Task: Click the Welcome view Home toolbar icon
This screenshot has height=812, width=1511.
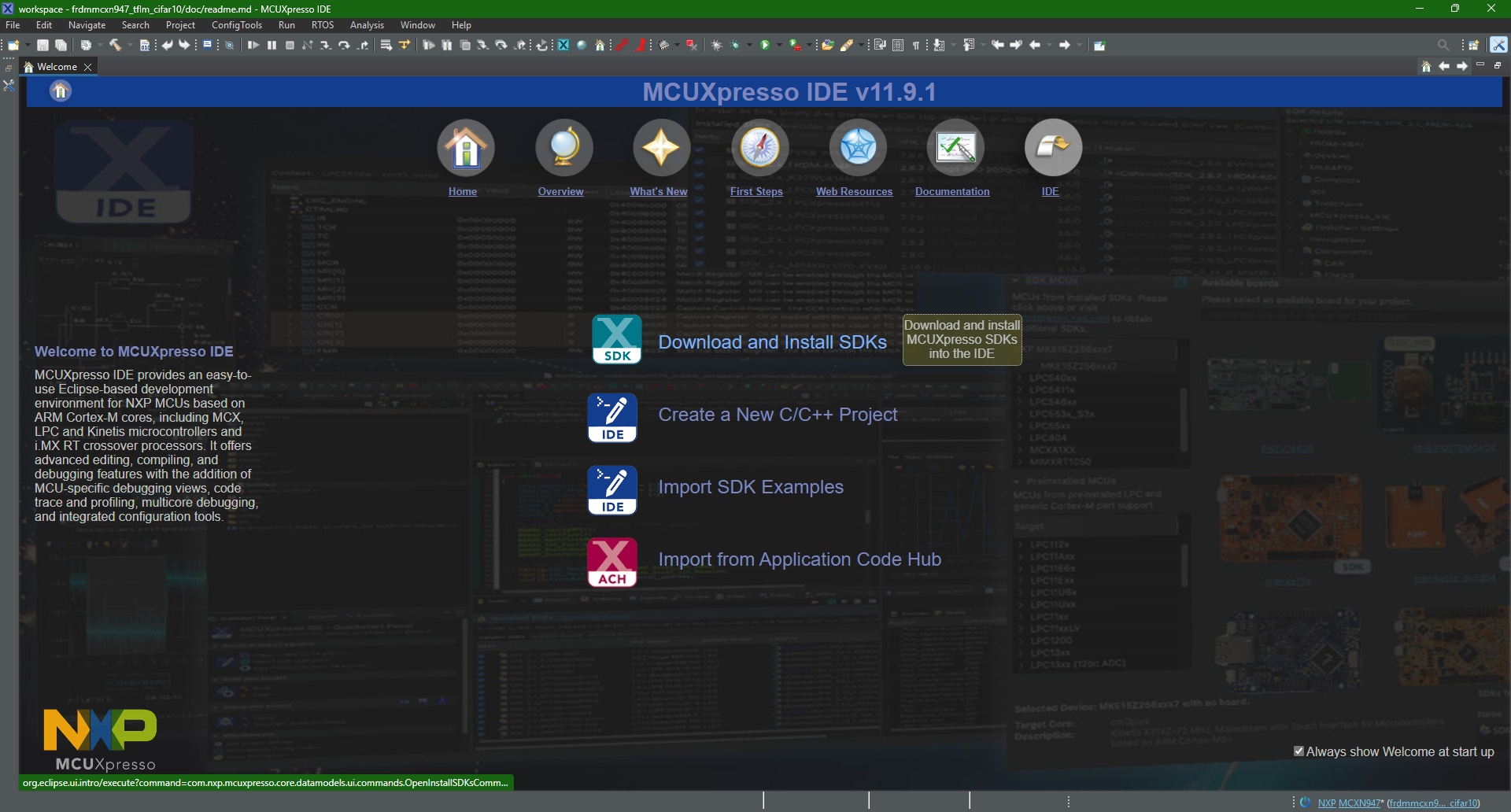Action: click(x=1426, y=66)
